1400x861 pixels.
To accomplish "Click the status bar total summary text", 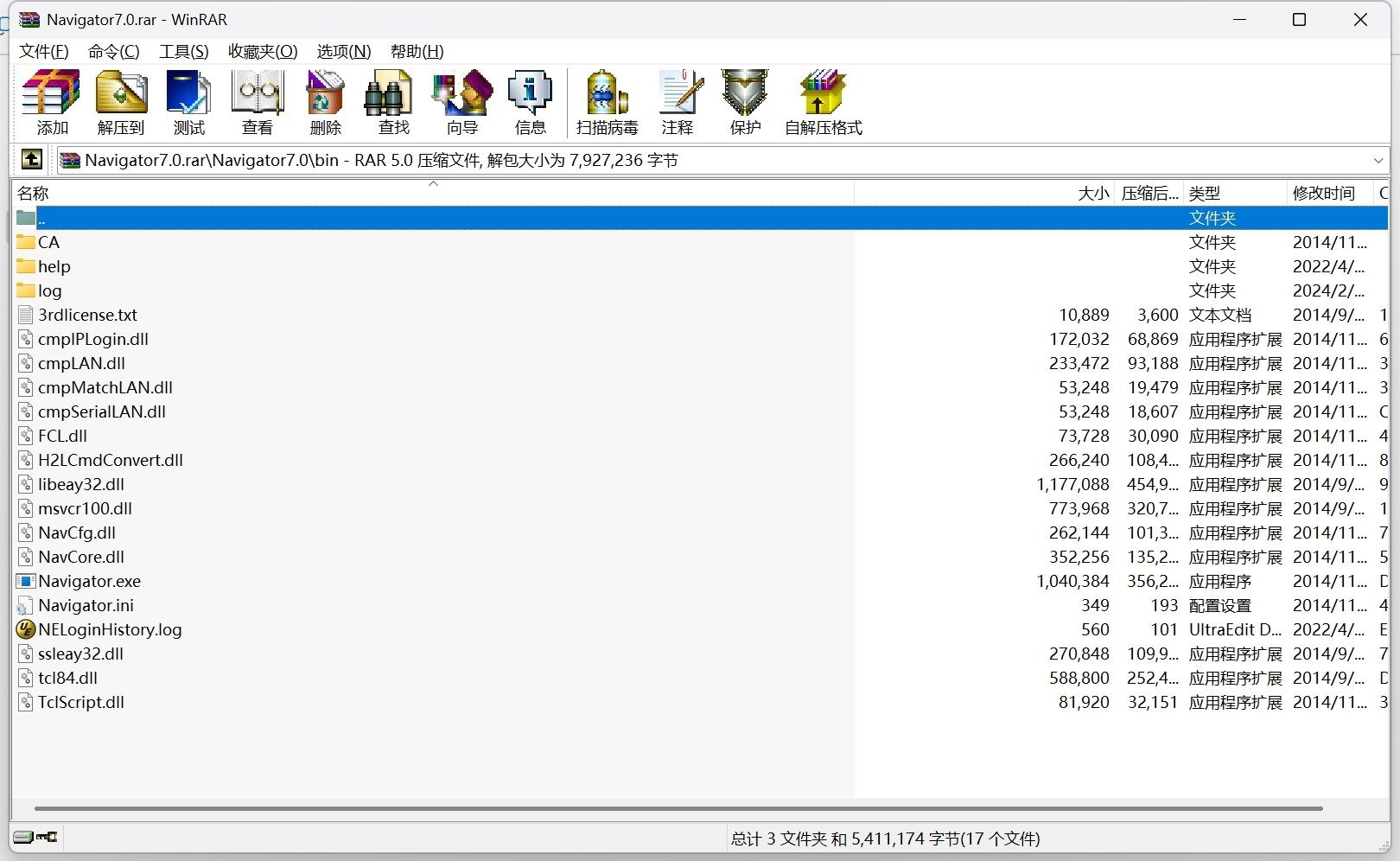I will click(x=886, y=839).
